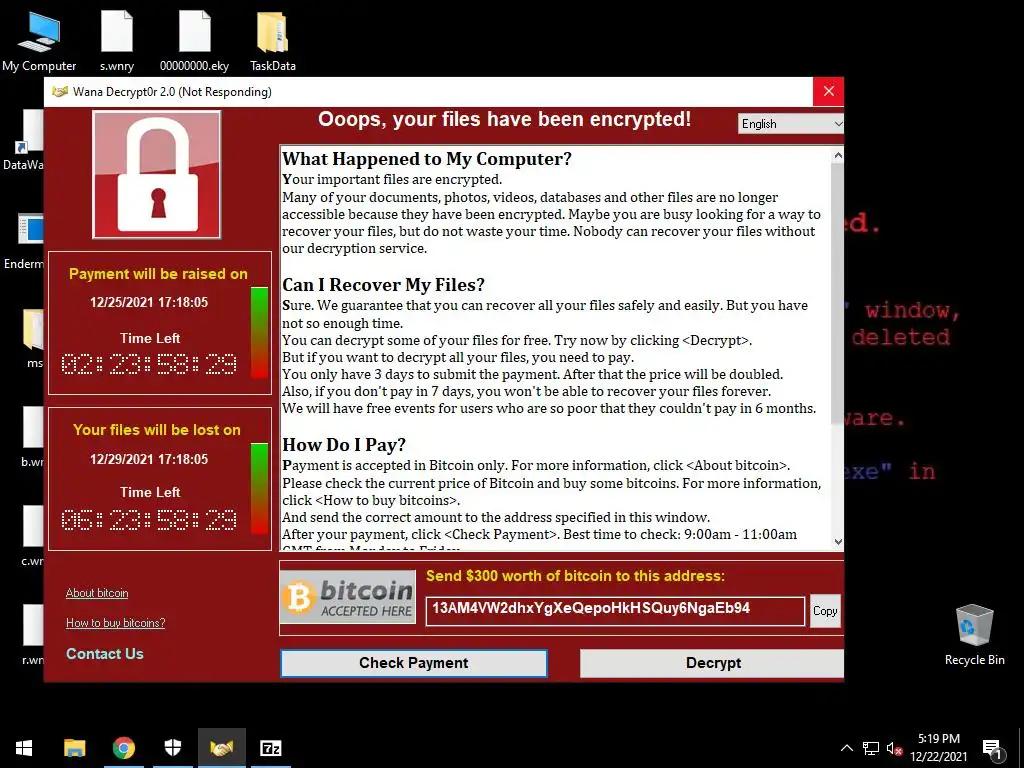Open File Explorer from taskbar
This screenshot has height=768, width=1024.
pyautogui.click(x=74, y=748)
